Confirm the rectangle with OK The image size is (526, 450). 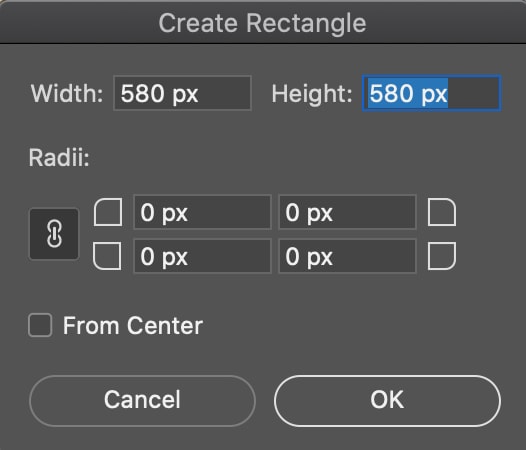click(387, 401)
